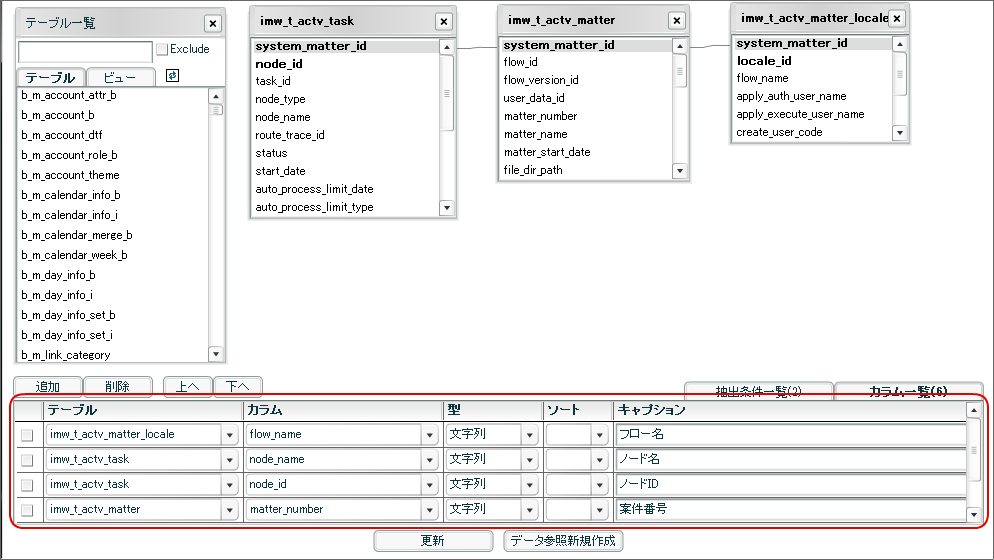Click the 更新 button
Image resolution: width=994 pixels, height=560 pixels.
point(433,540)
